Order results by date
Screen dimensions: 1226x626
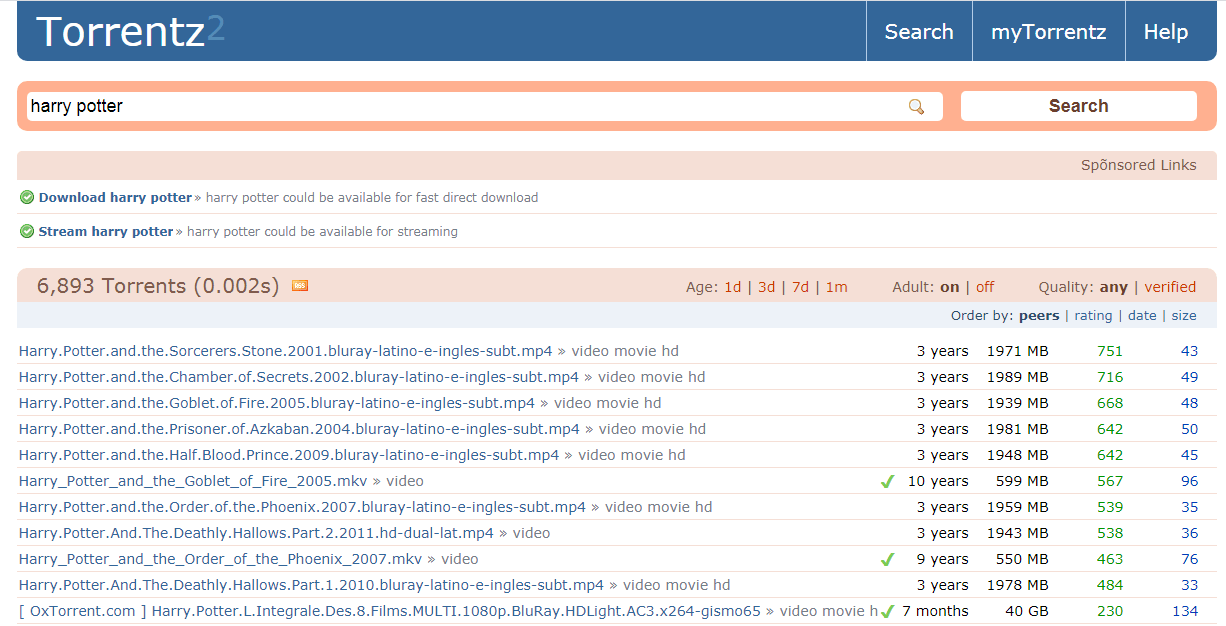click(x=1142, y=316)
